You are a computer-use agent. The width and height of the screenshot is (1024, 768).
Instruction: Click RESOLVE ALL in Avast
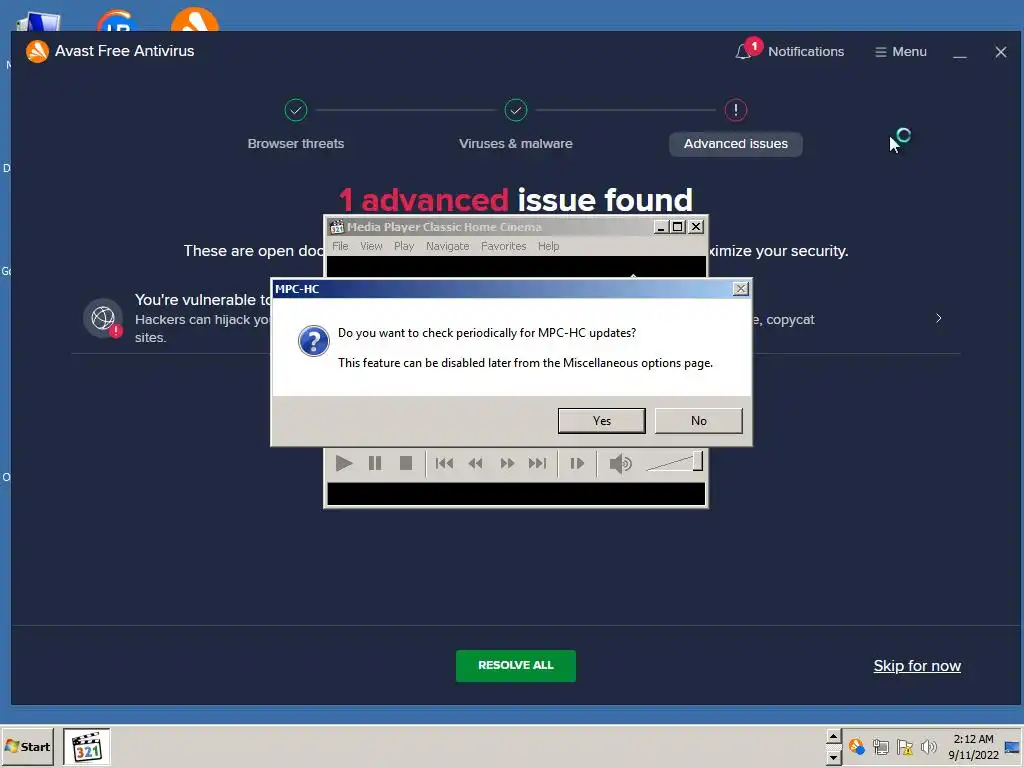[515, 665]
